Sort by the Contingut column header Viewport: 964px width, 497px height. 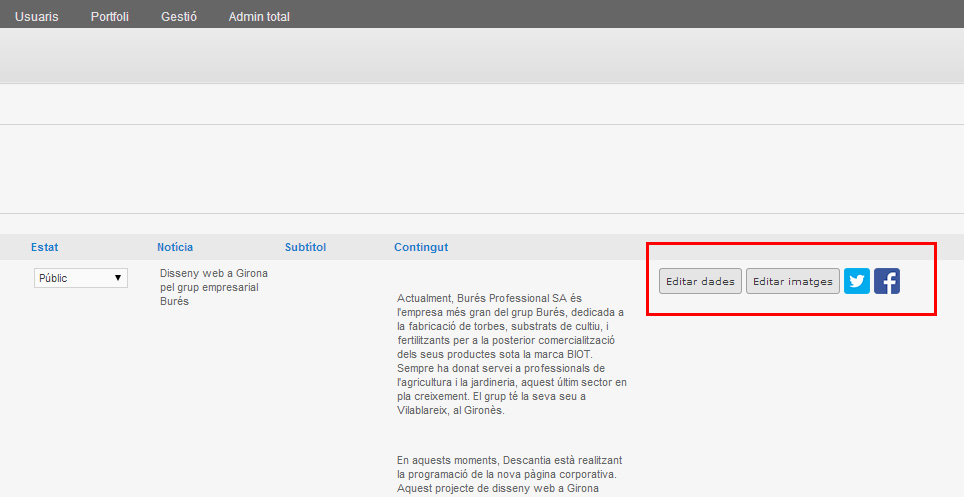(x=421, y=247)
